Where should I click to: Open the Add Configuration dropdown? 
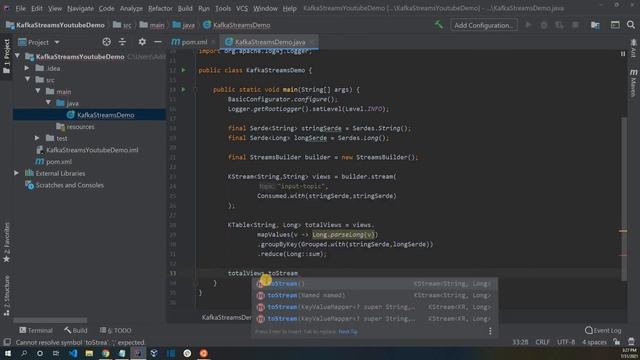[x=484, y=25]
